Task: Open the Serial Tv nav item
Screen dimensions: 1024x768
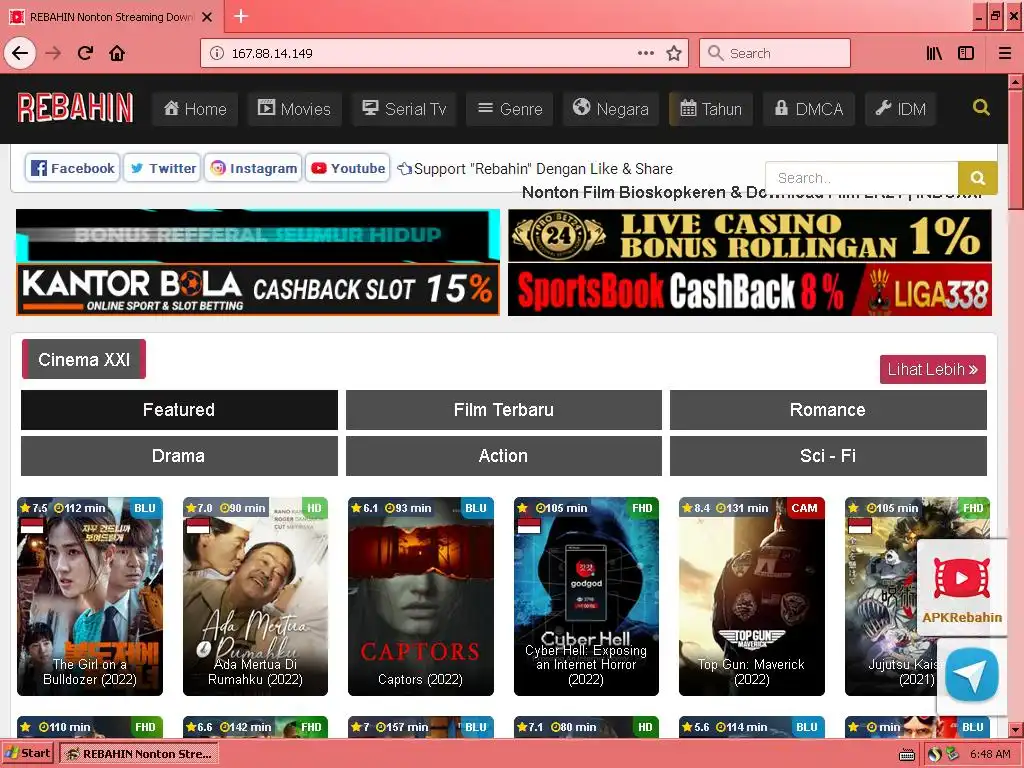Action: click(x=404, y=108)
